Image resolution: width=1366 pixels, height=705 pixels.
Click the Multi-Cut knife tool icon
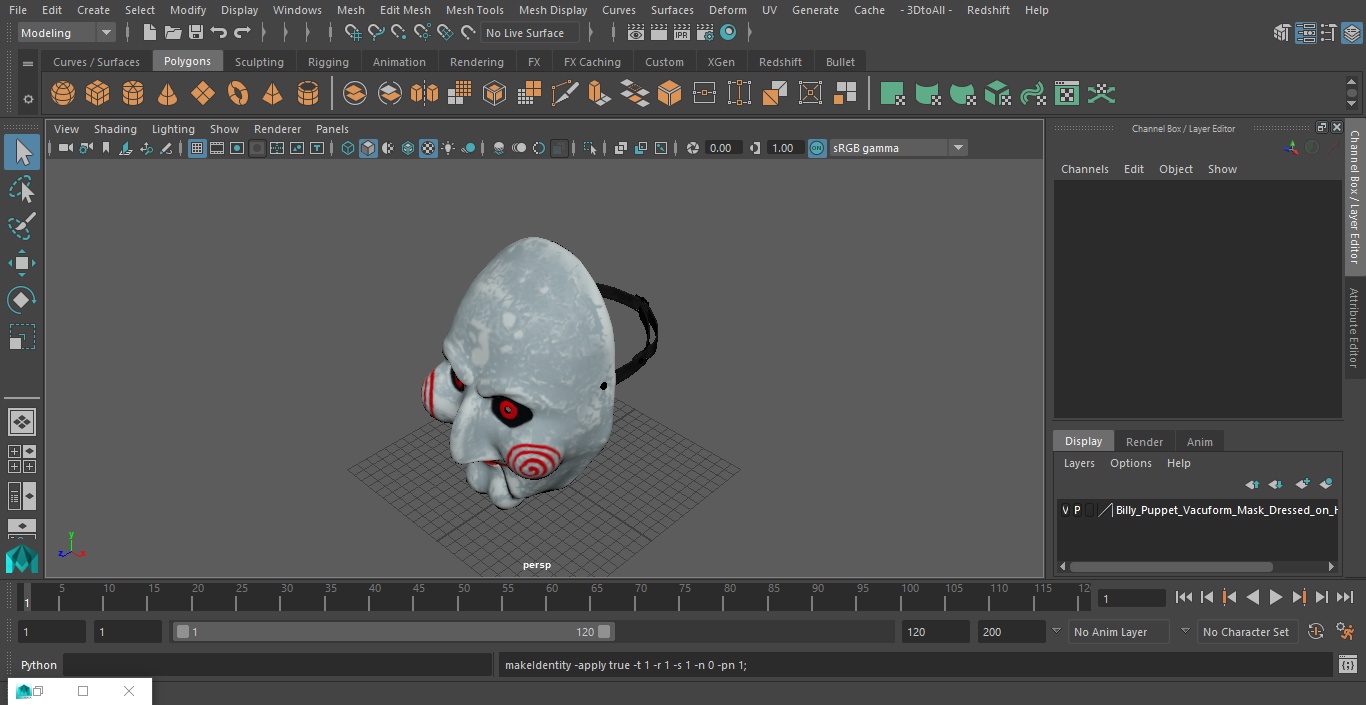click(565, 94)
